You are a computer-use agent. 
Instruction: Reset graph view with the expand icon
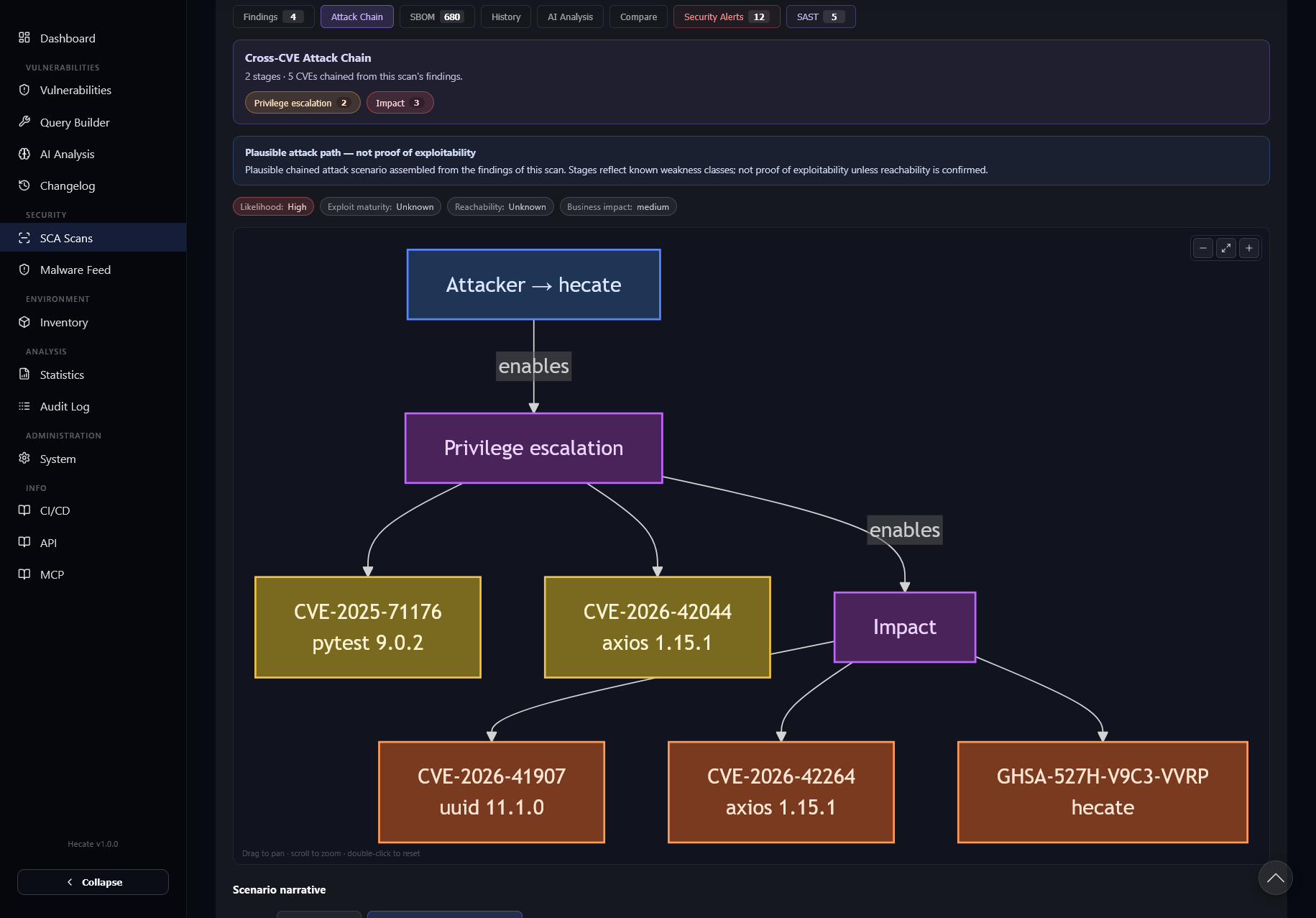point(1226,248)
